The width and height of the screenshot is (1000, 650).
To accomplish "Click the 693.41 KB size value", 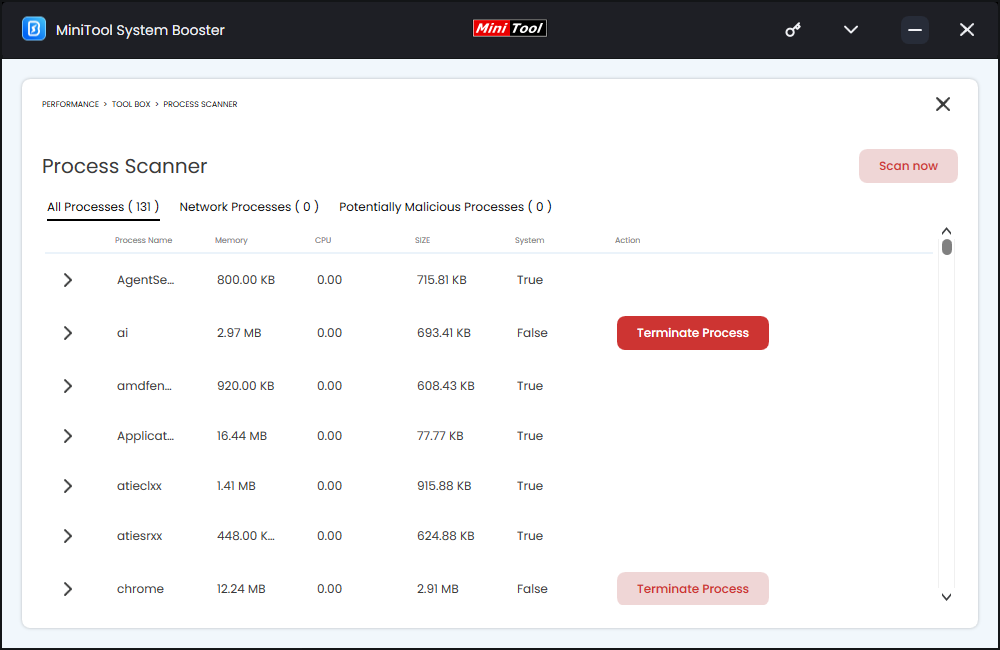I will [444, 333].
